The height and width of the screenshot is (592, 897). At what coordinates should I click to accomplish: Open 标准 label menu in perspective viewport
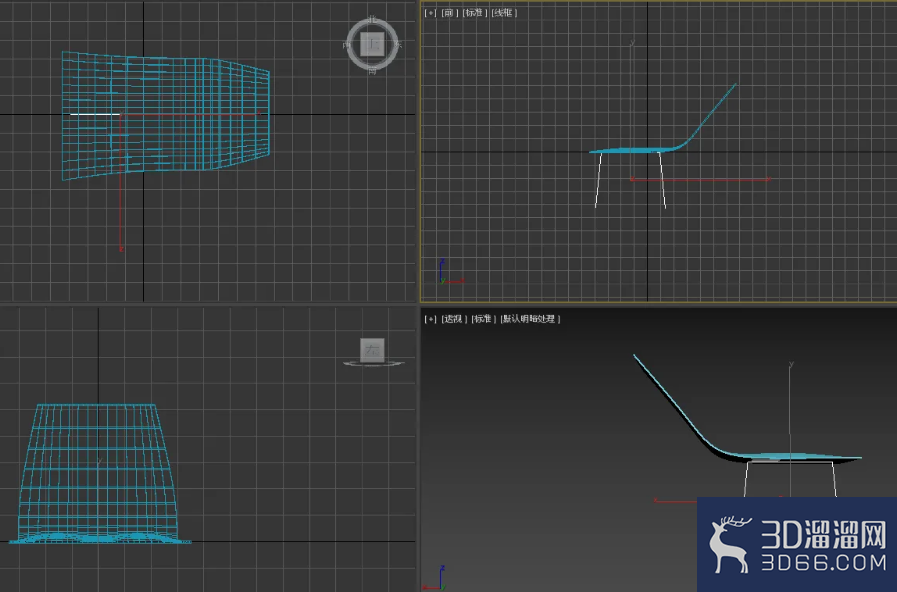(484, 319)
